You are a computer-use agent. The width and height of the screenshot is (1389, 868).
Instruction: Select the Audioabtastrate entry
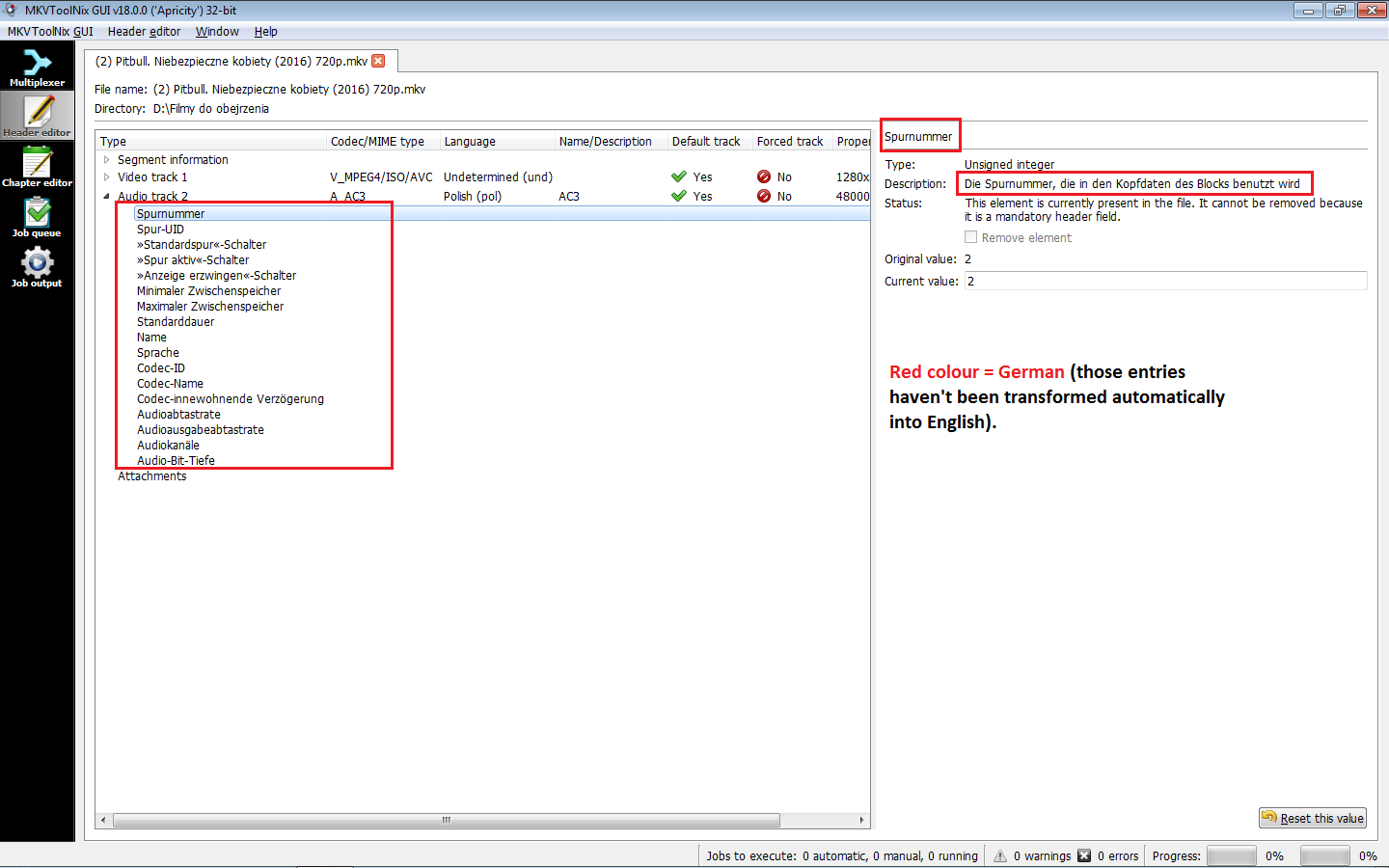(x=178, y=415)
